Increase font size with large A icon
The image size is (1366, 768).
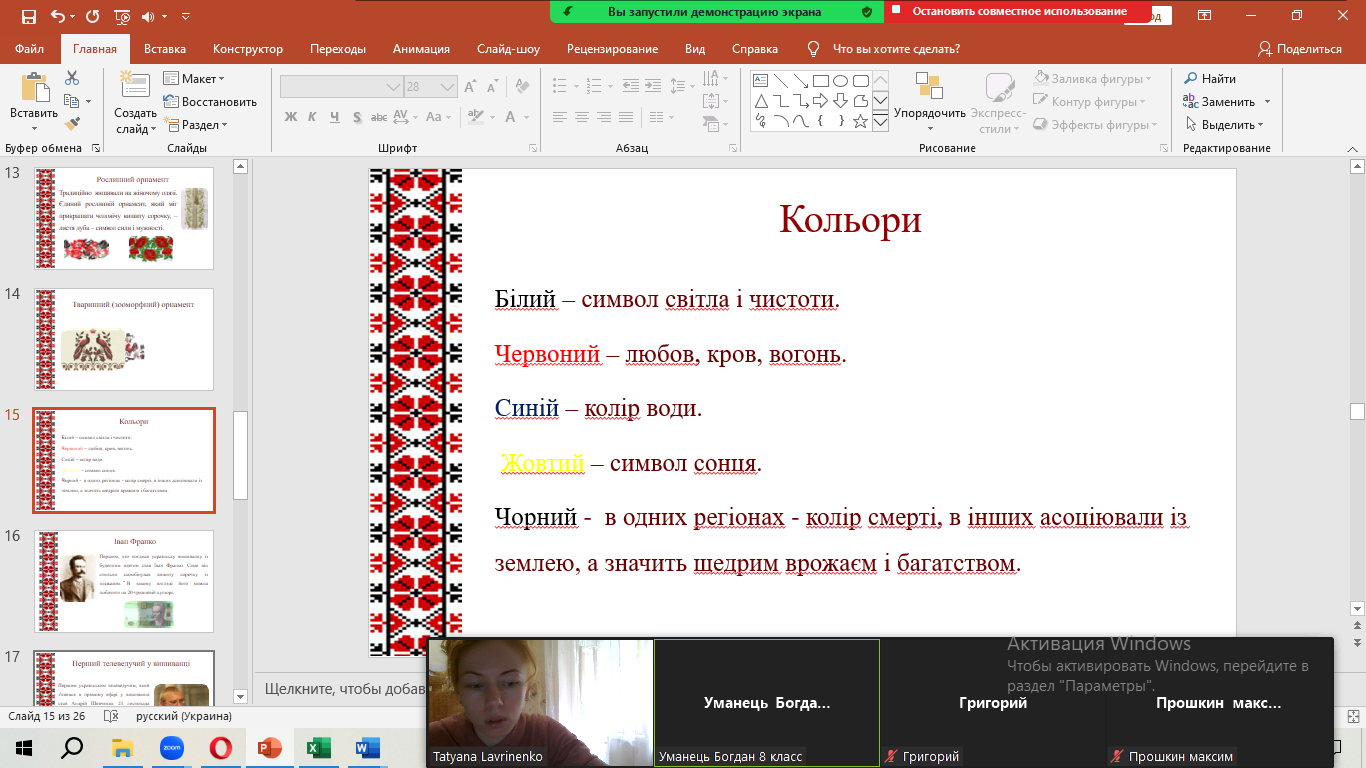pos(469,87)
